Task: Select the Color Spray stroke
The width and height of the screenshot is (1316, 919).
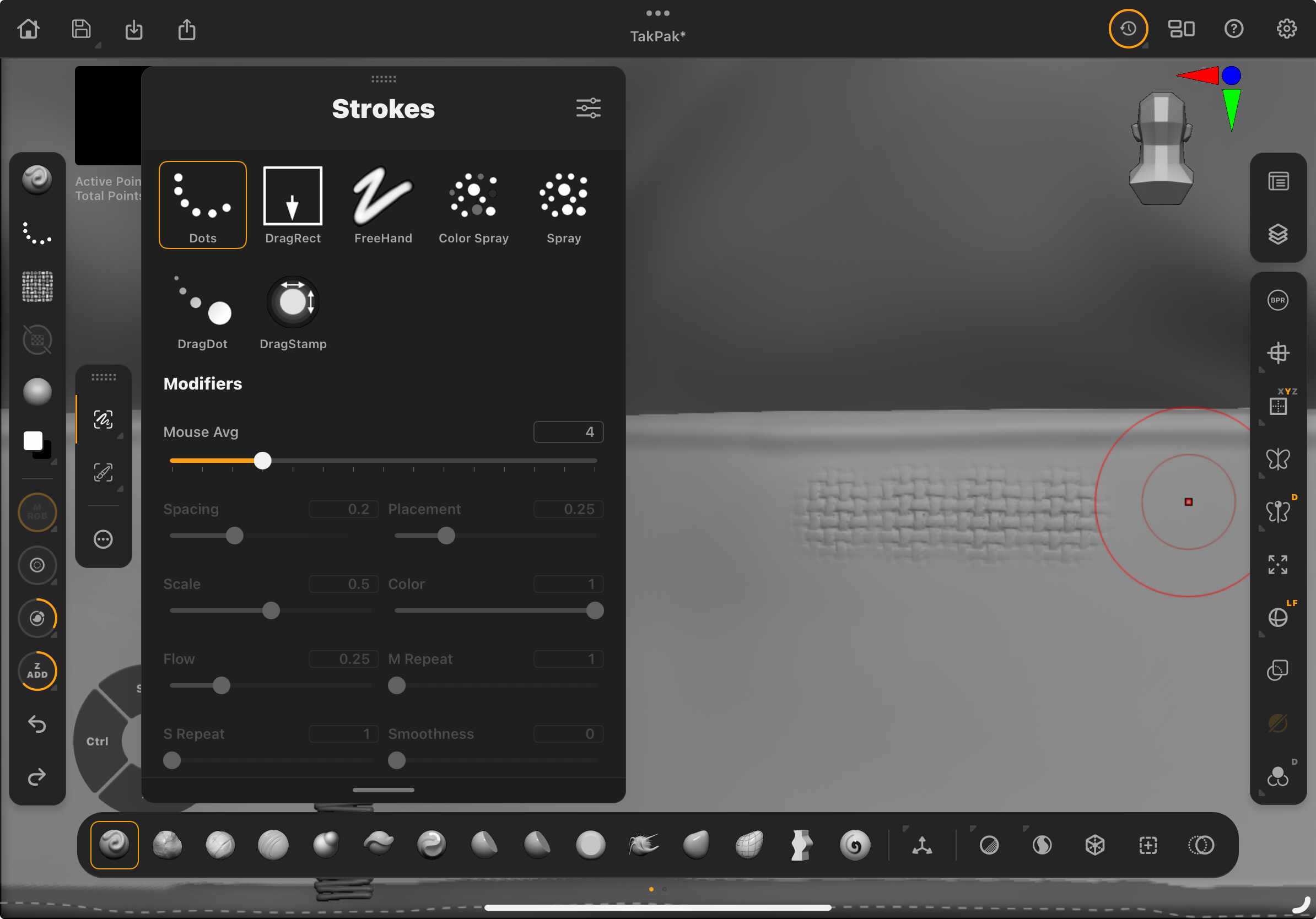Action: click(473, 204)
